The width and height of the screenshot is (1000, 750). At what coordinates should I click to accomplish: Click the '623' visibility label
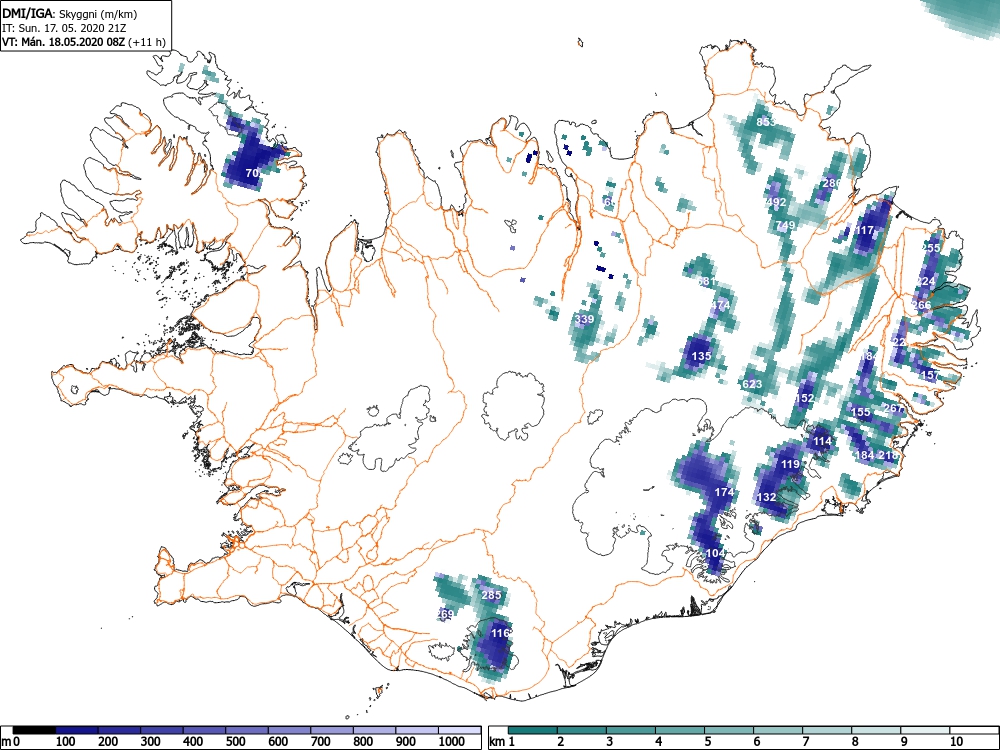point(753,384)
